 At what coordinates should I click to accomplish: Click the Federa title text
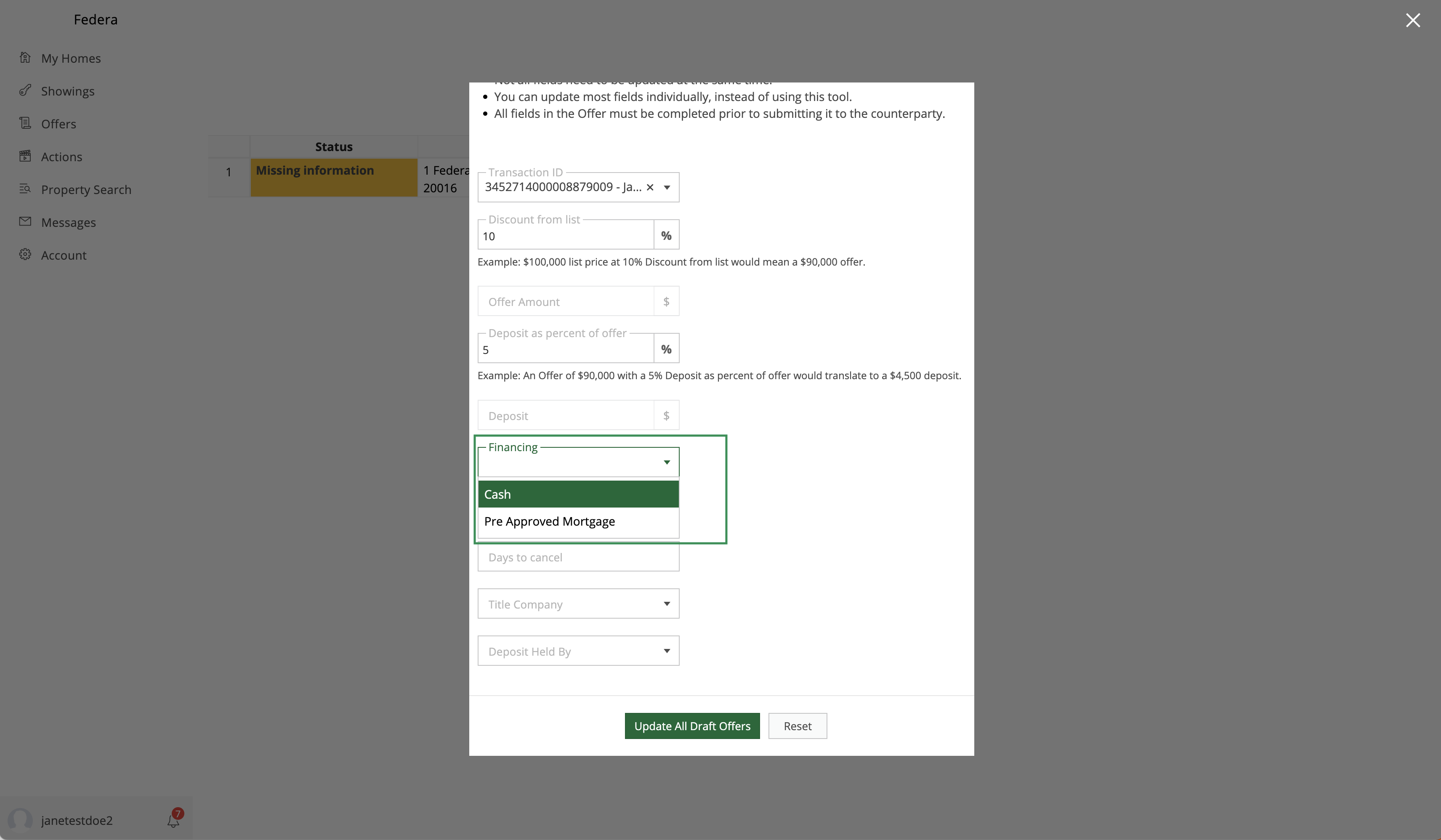pyautogui.click(x=96, y=19)
